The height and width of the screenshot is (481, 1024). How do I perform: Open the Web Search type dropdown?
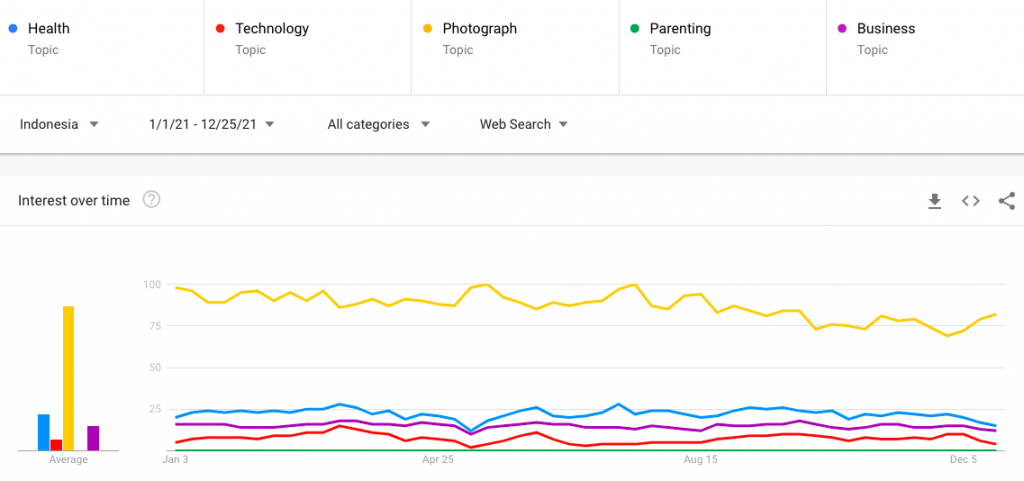(x=524, y=125)
